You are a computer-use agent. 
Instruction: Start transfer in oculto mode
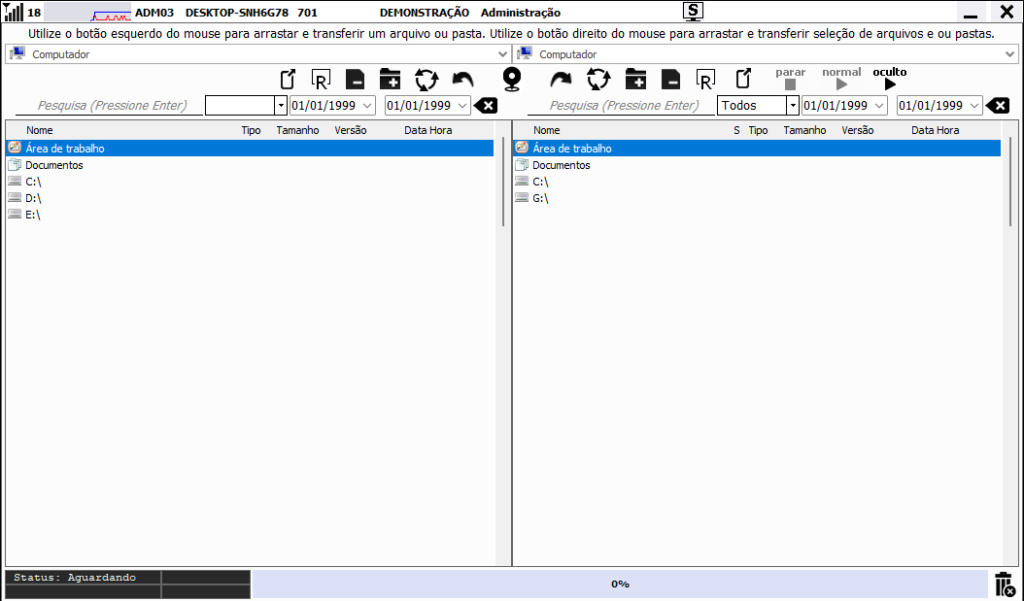point(889,78)
